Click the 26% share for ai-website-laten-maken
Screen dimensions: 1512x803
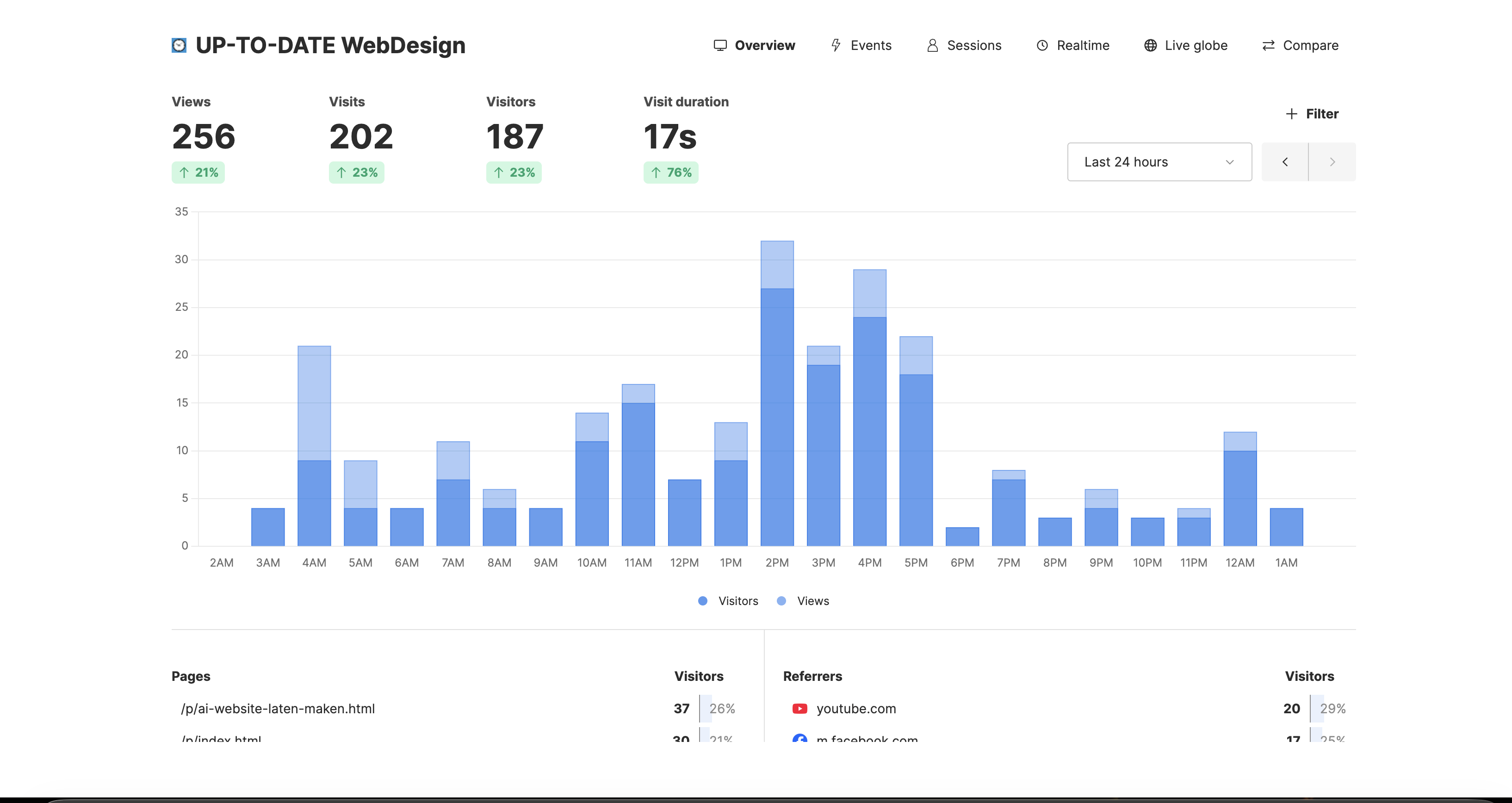[722, 709]
